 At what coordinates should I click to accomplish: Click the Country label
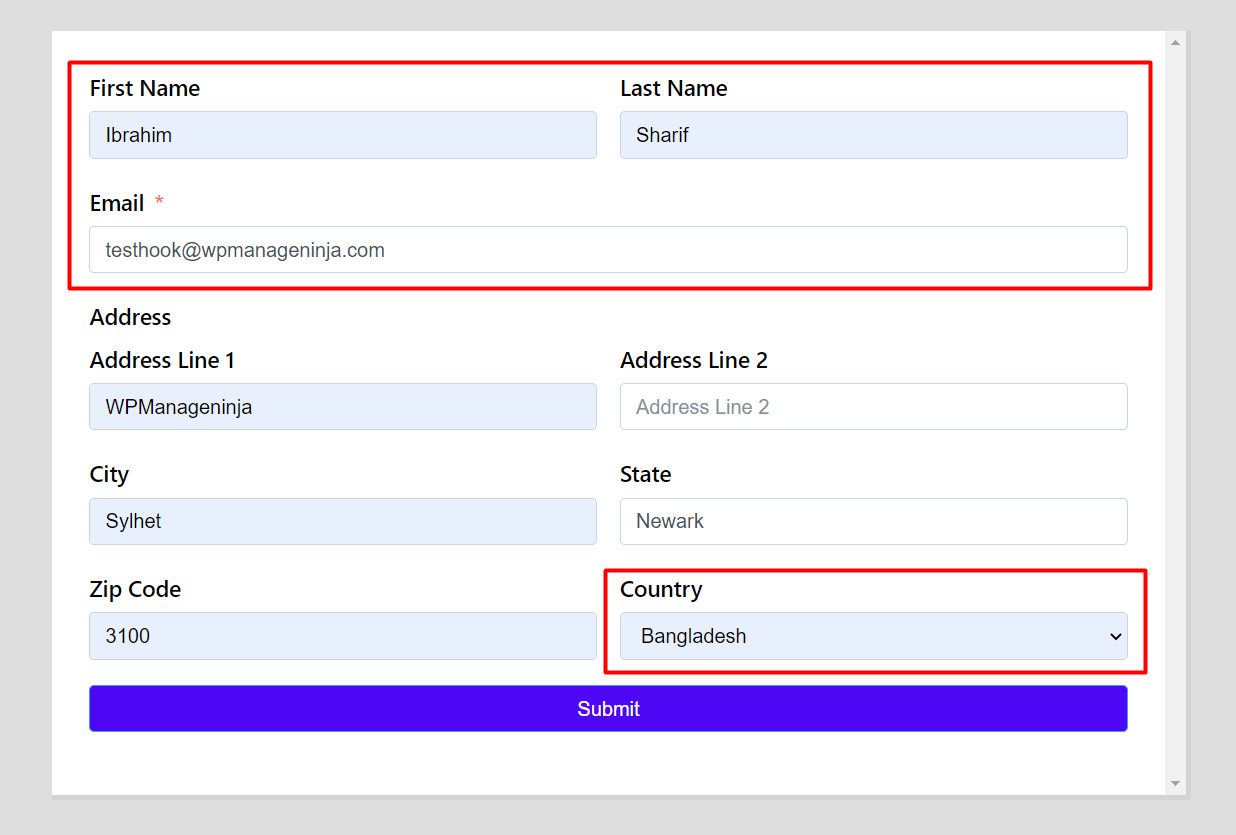coord(661,589)
